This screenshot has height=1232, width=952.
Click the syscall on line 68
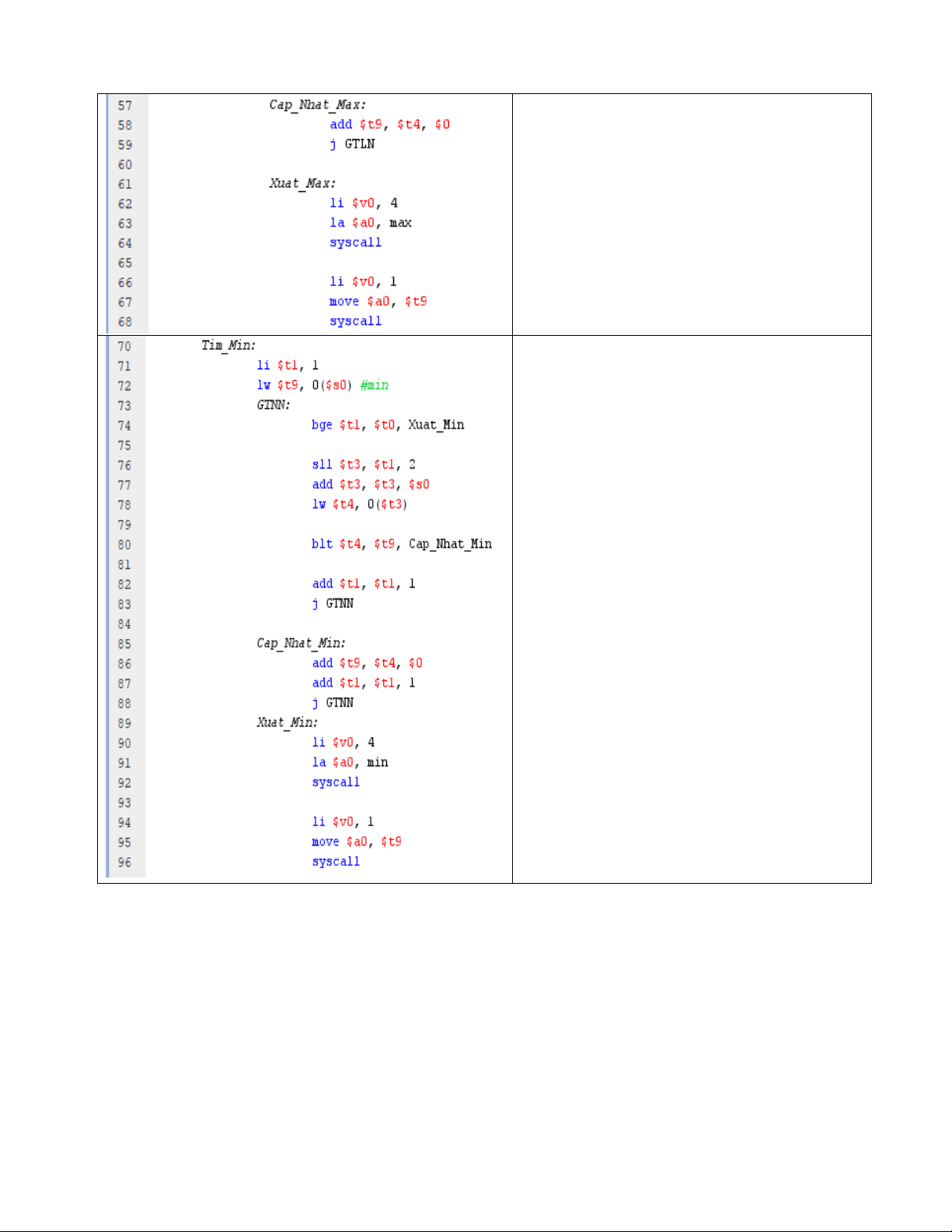pyautogui.click(x=355, y=321)
